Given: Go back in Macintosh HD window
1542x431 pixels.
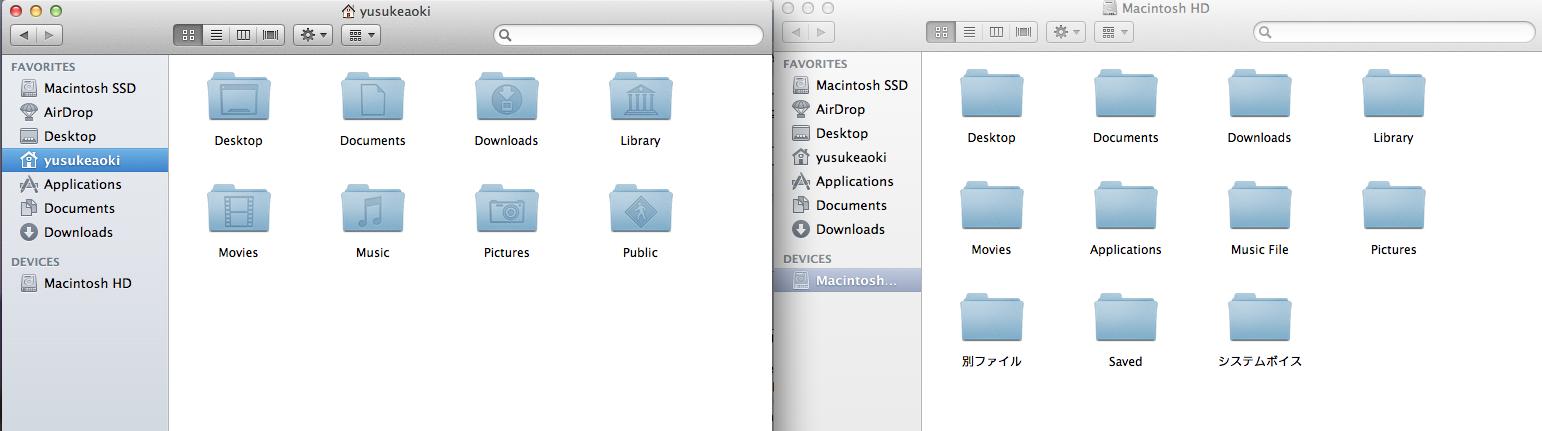Looking at the screenshot, I should pyautogui.click(x=796, y=32).
